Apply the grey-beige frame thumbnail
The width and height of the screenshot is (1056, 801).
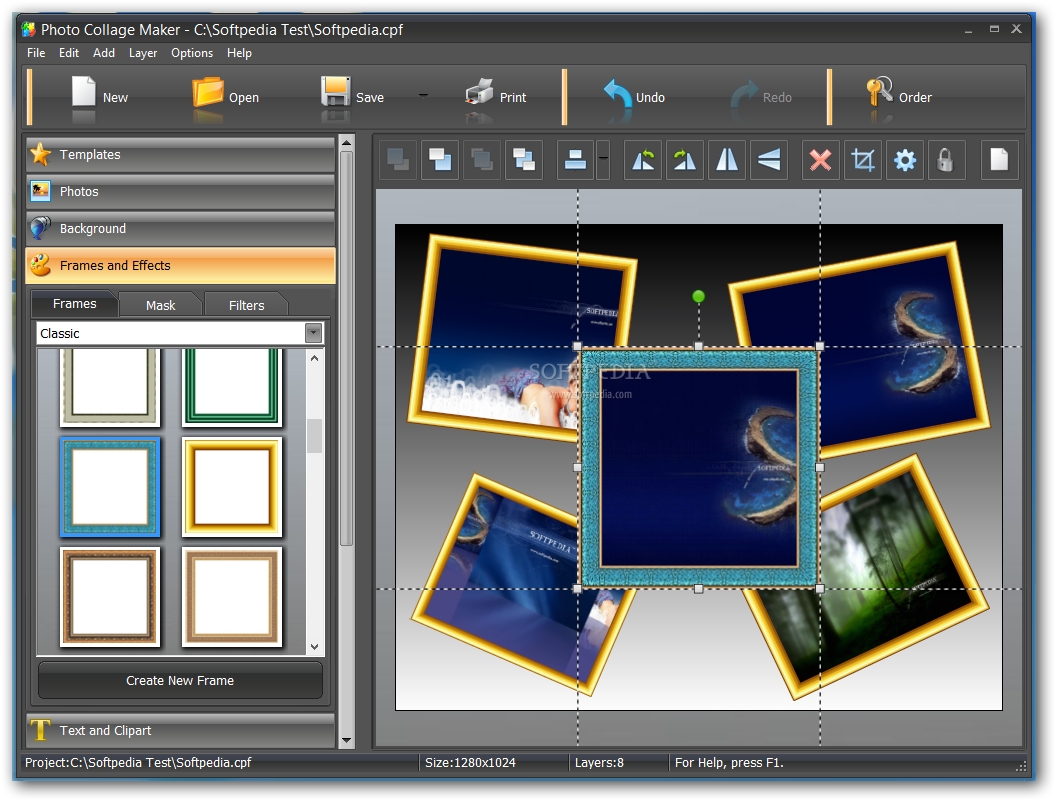click(110, 387)
